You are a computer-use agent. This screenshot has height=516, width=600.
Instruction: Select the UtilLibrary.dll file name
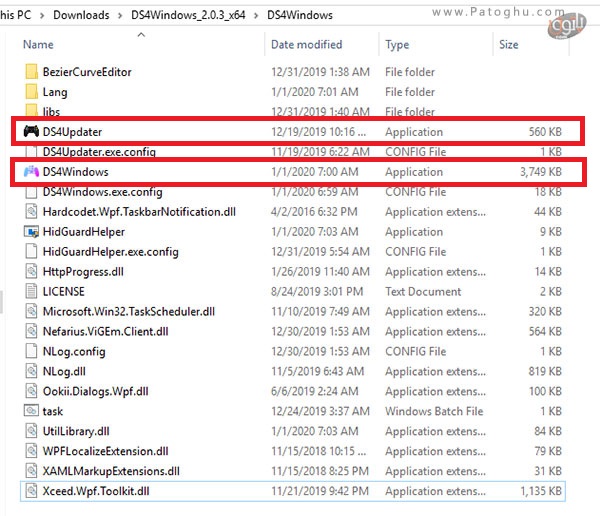click(76, 431)
